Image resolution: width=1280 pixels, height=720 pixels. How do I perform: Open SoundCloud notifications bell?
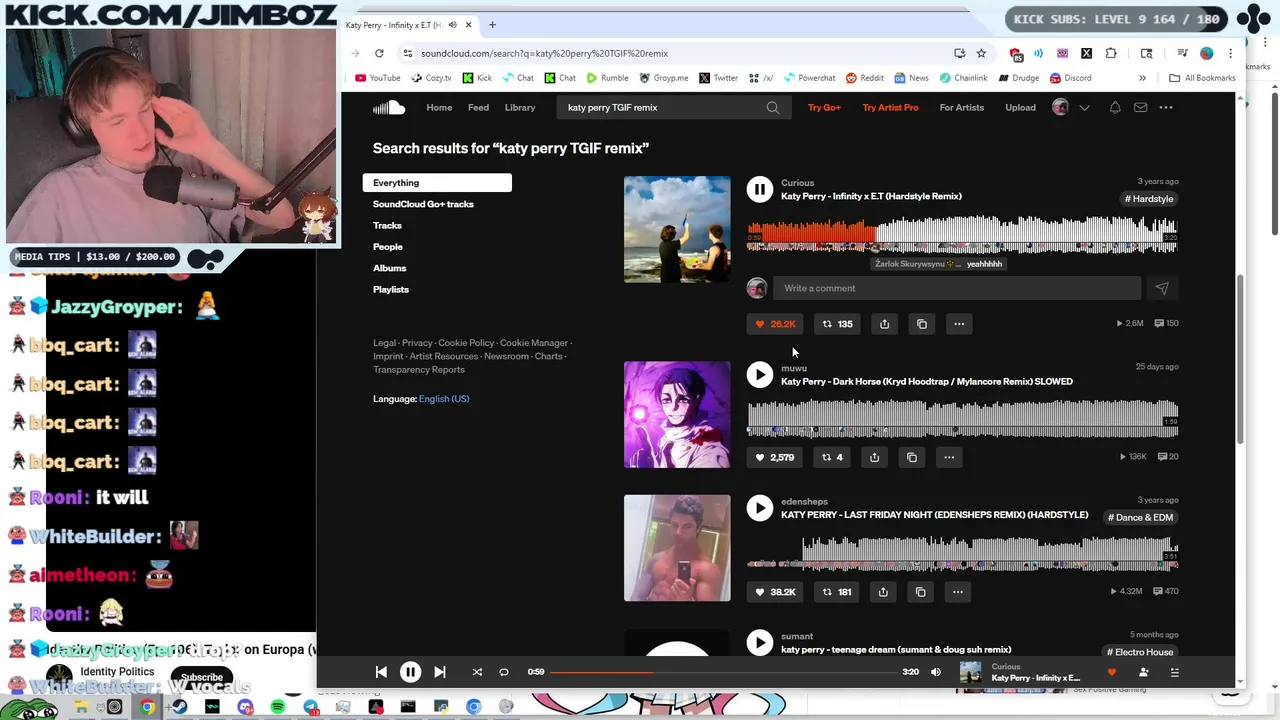click(1115, 107)
